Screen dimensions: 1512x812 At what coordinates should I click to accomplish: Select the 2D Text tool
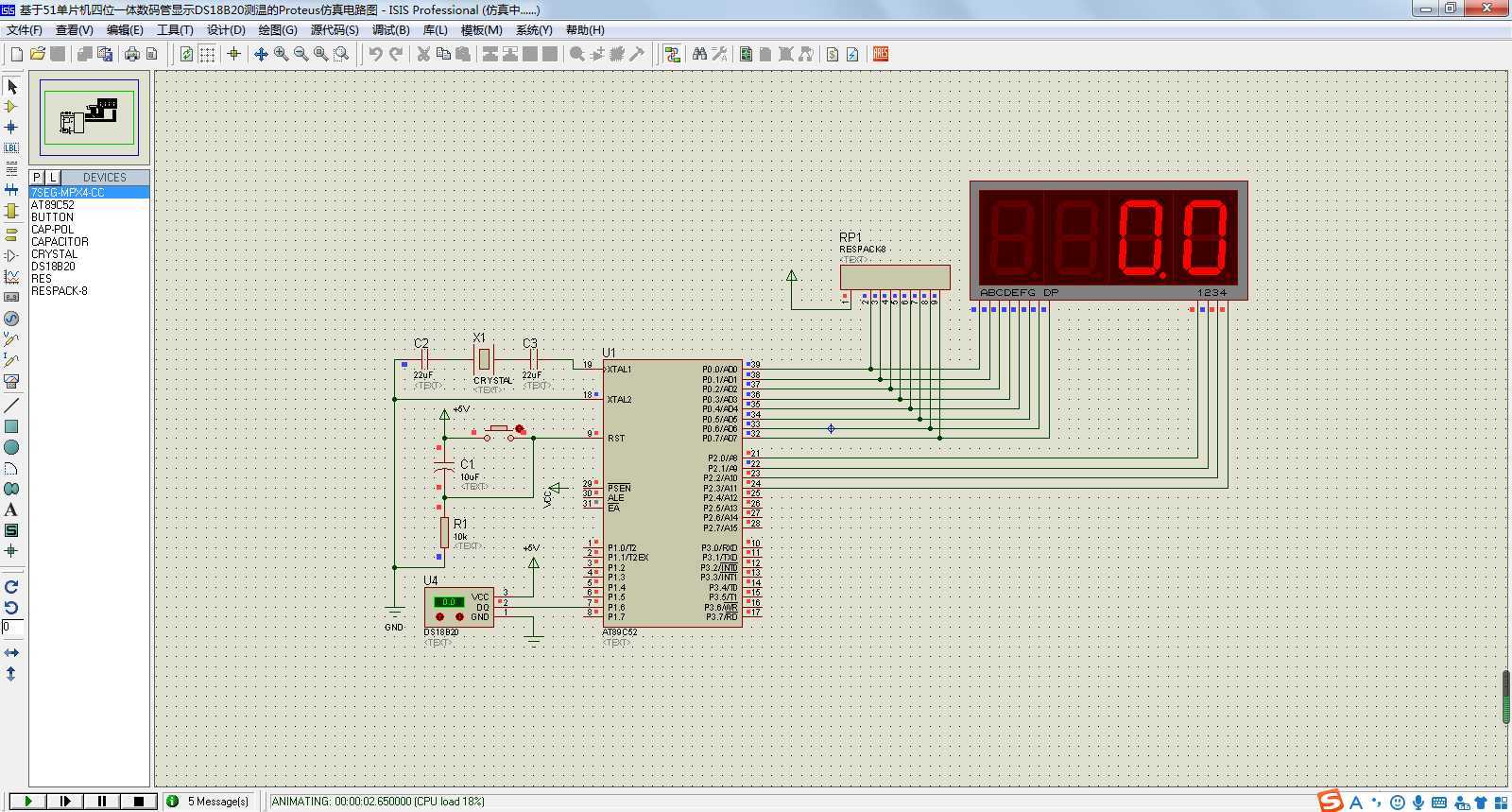pyautogui.click(x=11, y=510)
